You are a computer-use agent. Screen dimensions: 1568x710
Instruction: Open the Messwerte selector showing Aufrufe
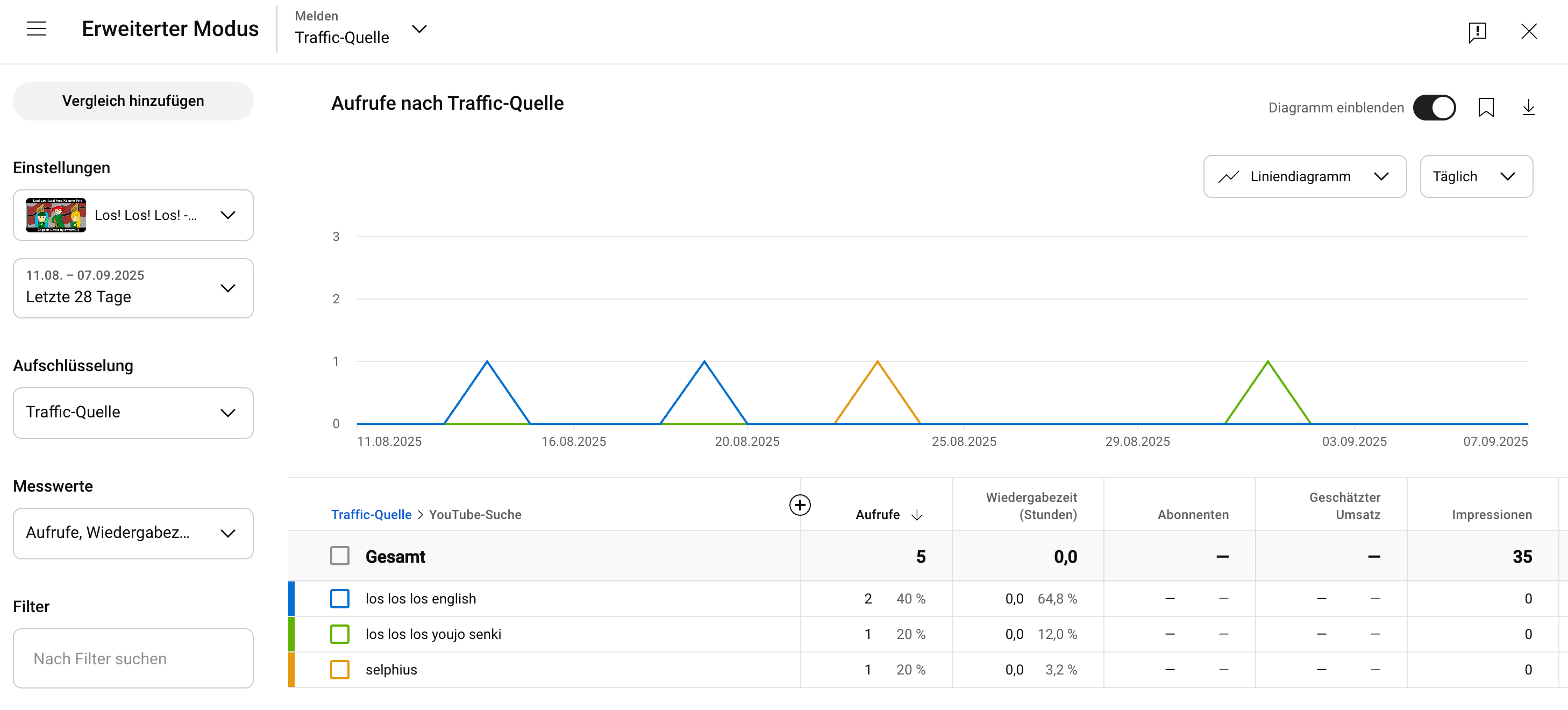pyautogui.click(x=133, y=533)
